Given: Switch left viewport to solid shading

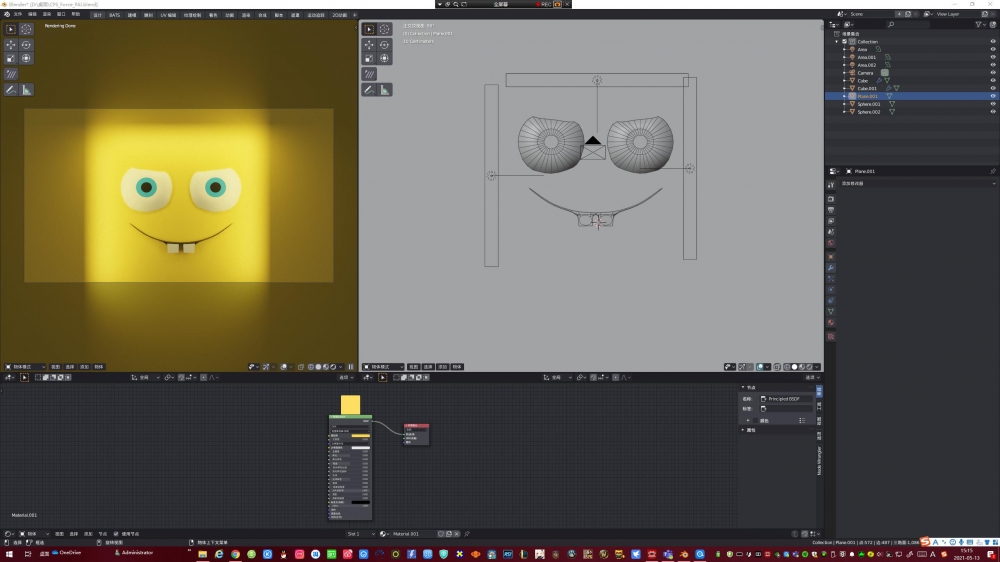Looking at the screenshot, I should [318, 367].
